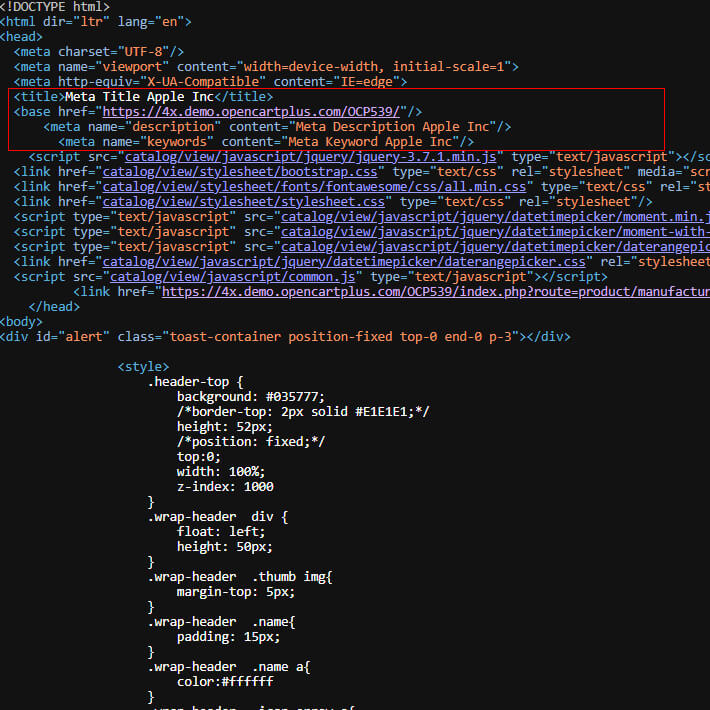The height and width of the screenshot is (710, 710).
Task: Open the moment-with-locales script link
Action: point(495,231)
